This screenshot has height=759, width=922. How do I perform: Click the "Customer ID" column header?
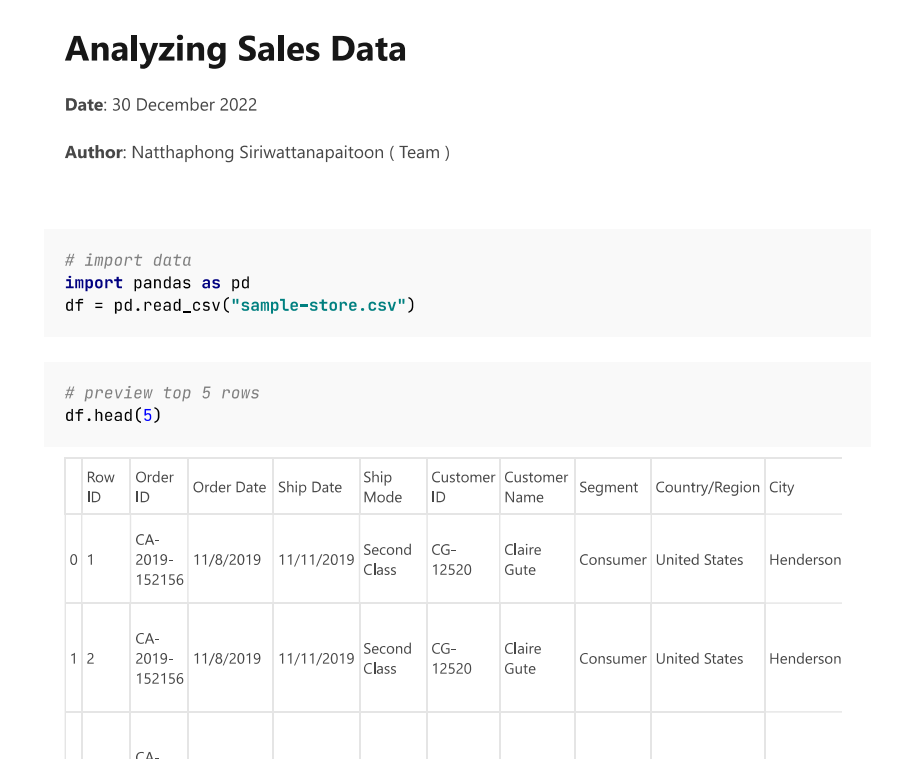coord(463,487)
